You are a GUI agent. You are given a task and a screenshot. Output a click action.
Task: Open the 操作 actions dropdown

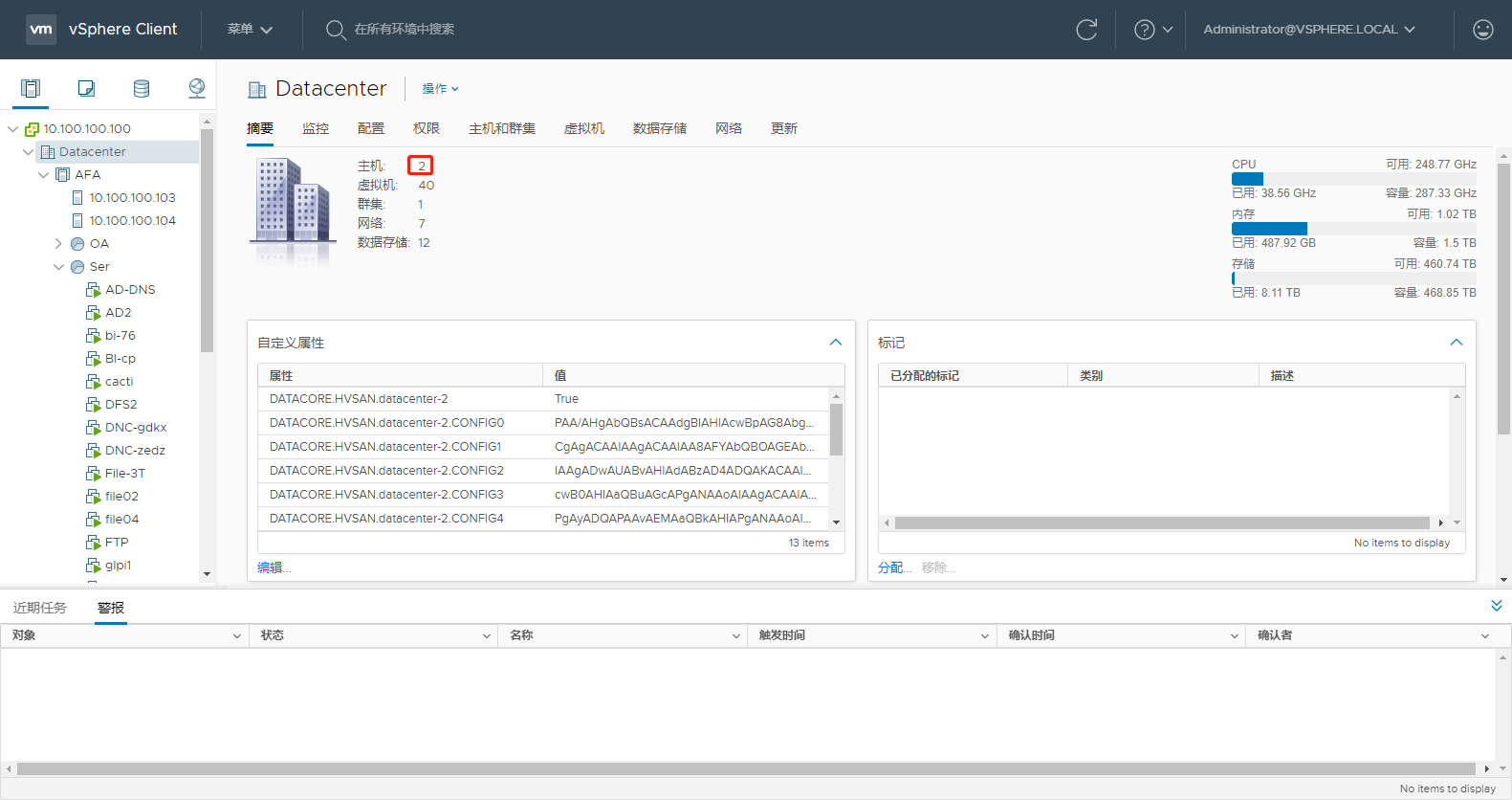coord(441,89)
